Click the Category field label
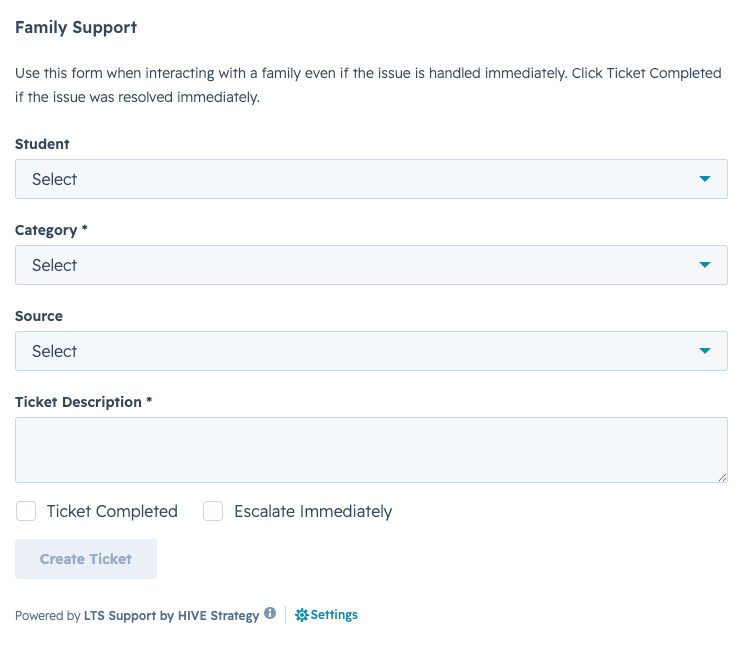This screenshot has width=740, height=654. [46, 230]
